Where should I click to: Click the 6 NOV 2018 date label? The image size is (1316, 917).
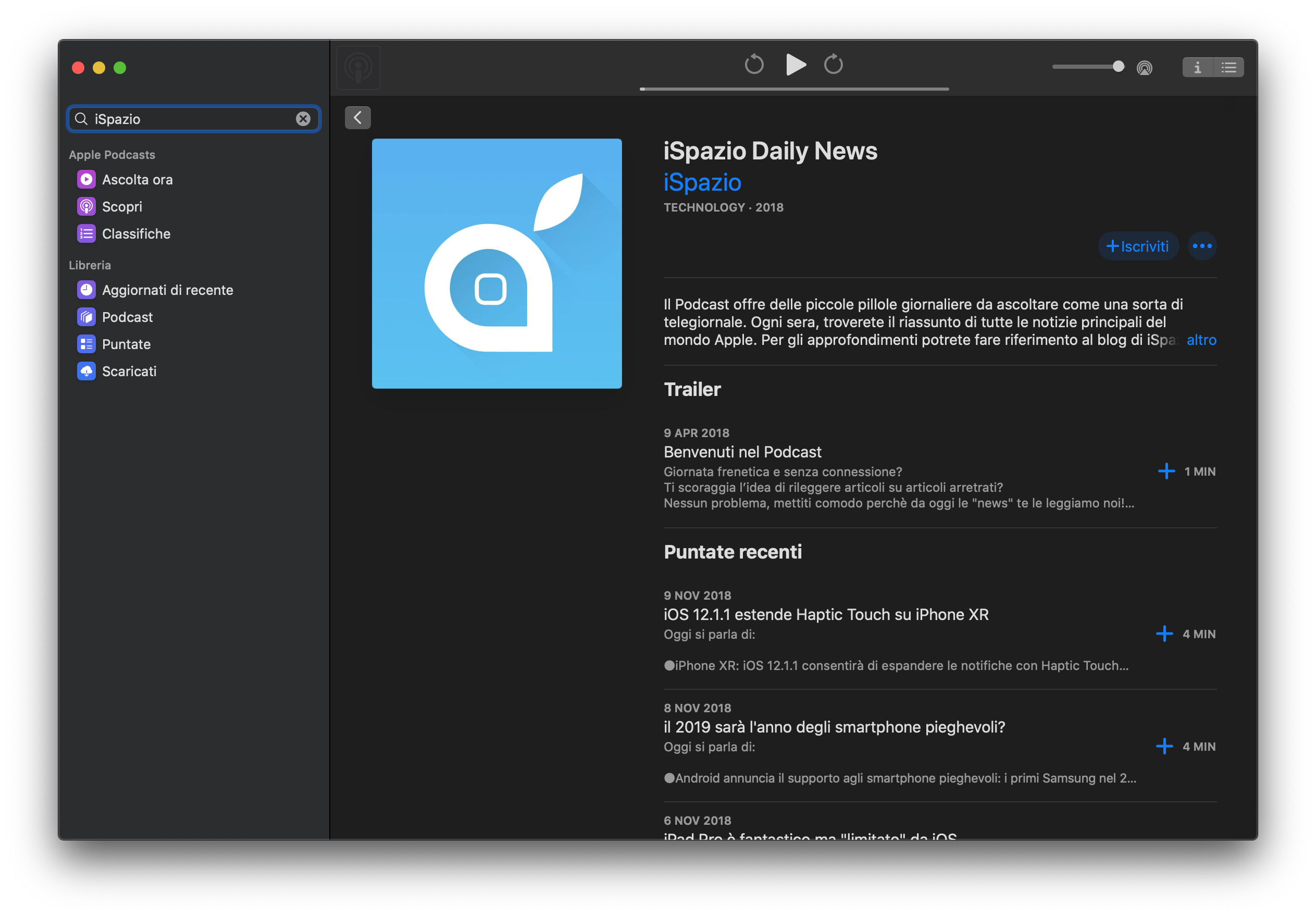click(x=698, y=821)
